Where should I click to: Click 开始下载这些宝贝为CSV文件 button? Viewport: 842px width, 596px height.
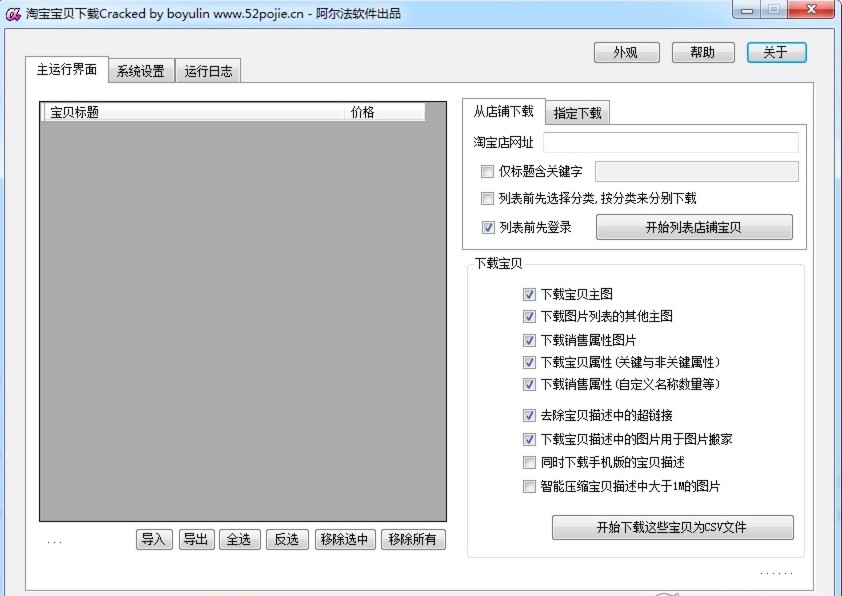coord(672,527)
